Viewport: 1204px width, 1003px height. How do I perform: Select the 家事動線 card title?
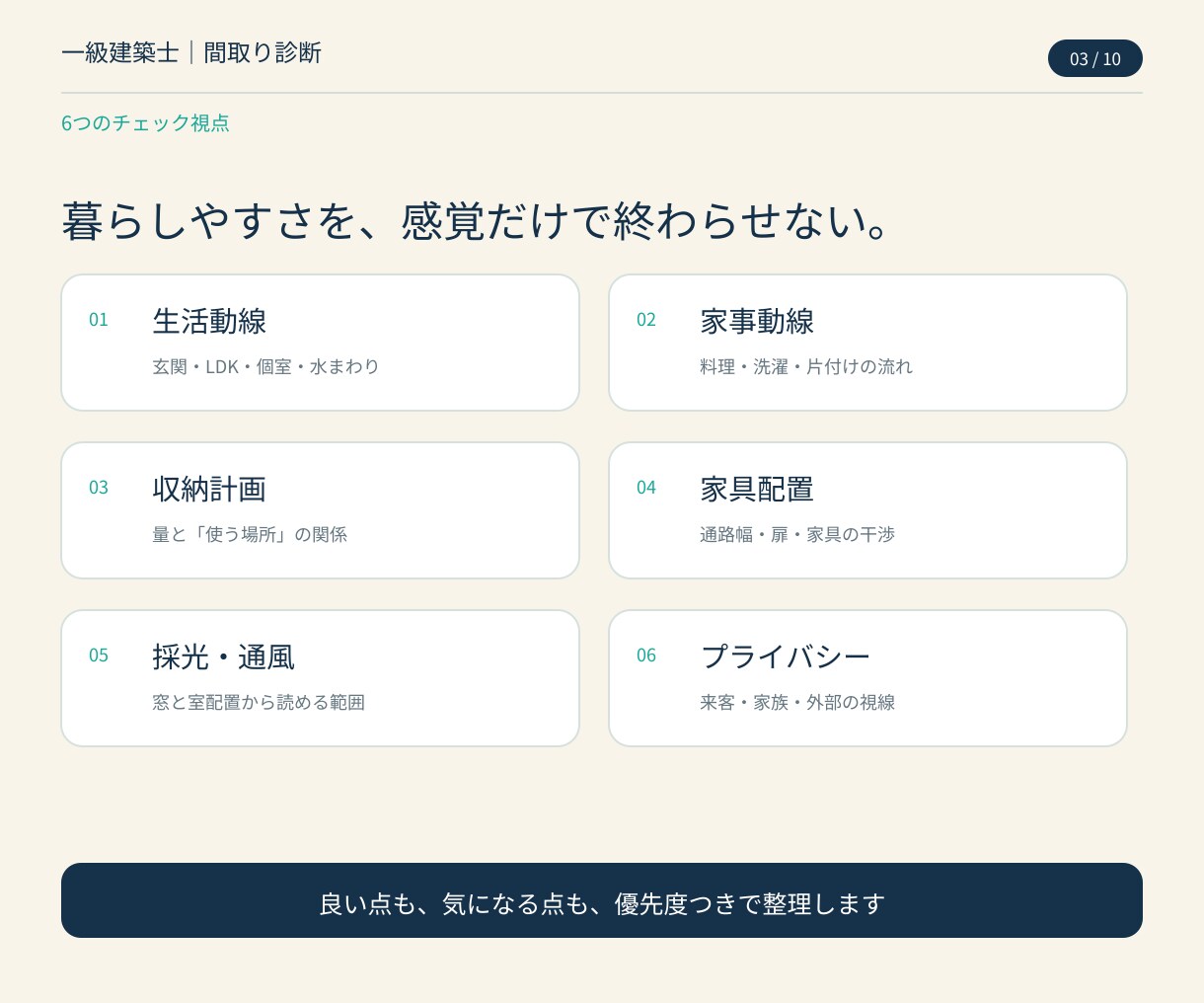point(757,321)
